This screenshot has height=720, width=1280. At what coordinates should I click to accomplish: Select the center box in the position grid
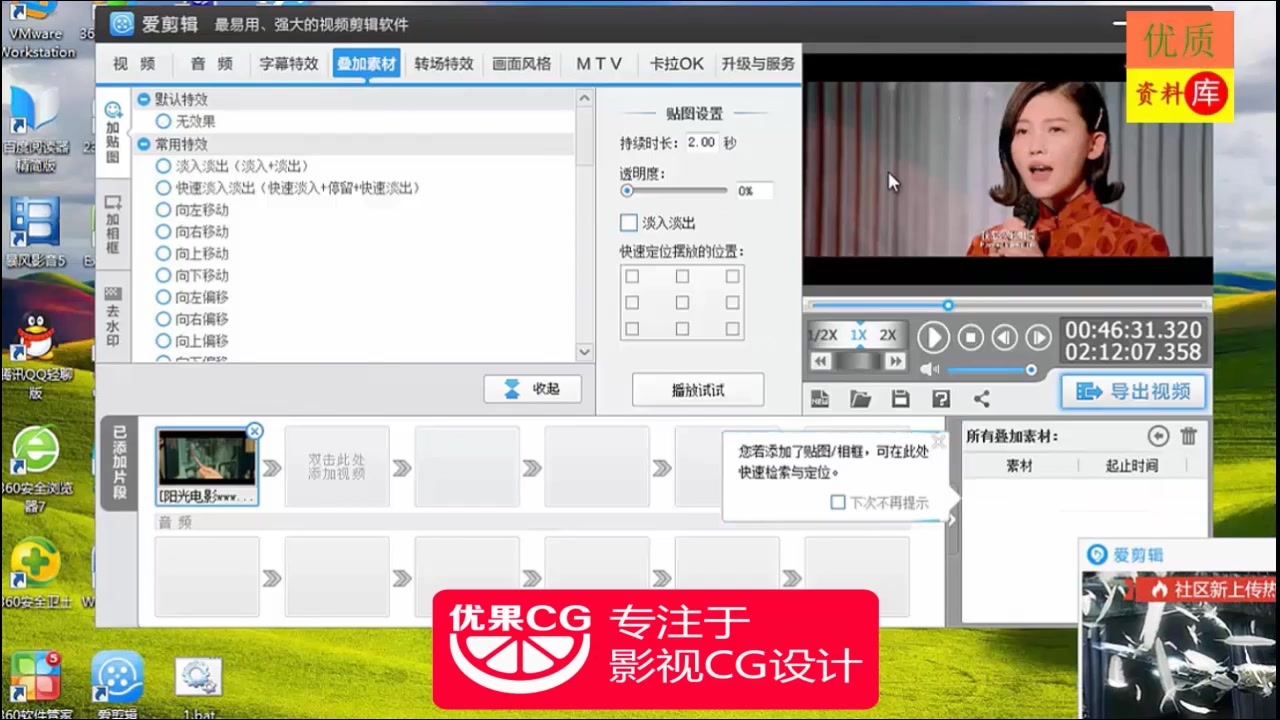point(682,302)
